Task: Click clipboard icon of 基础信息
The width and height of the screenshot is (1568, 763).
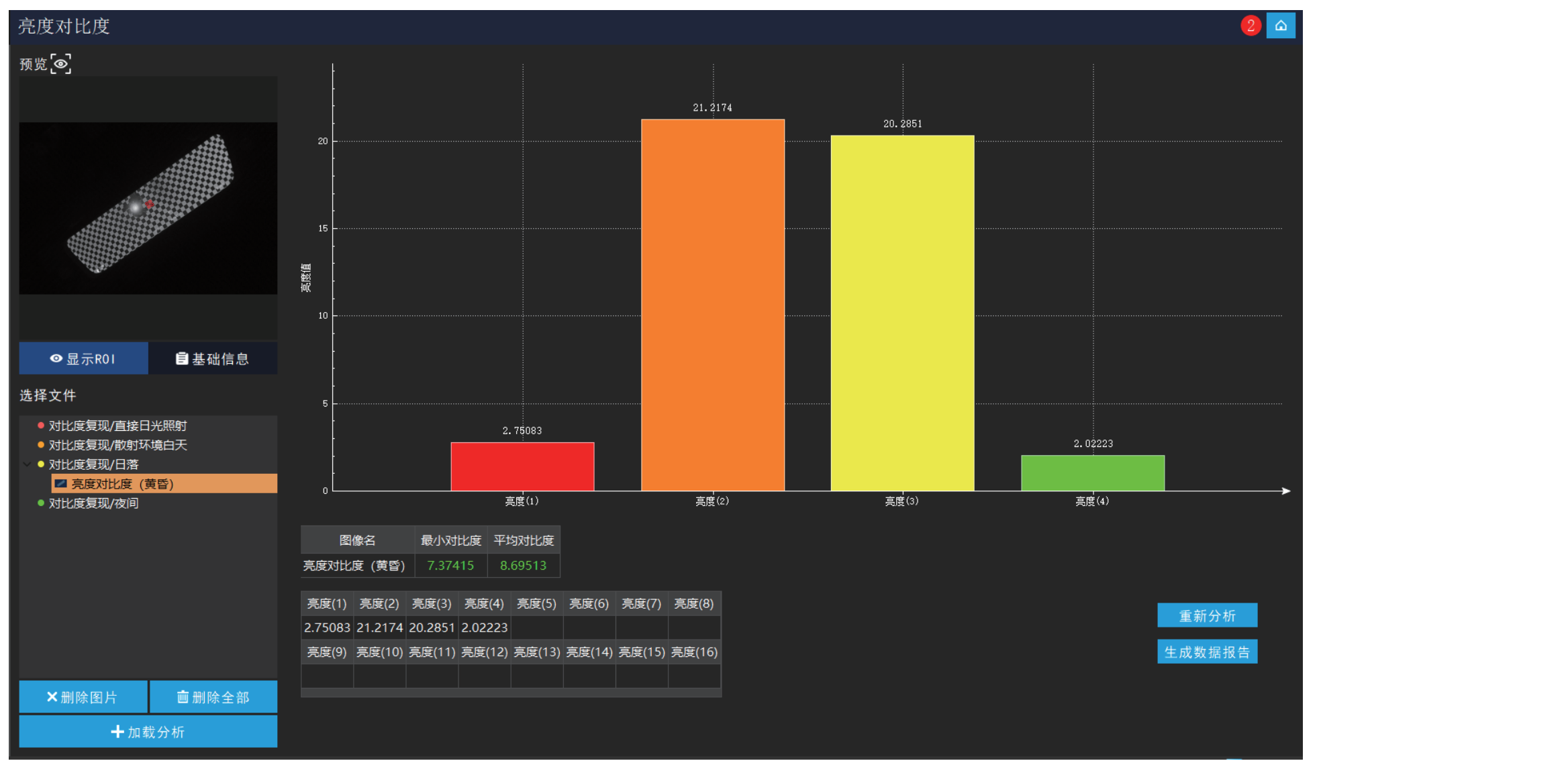Action: [181, 358]
